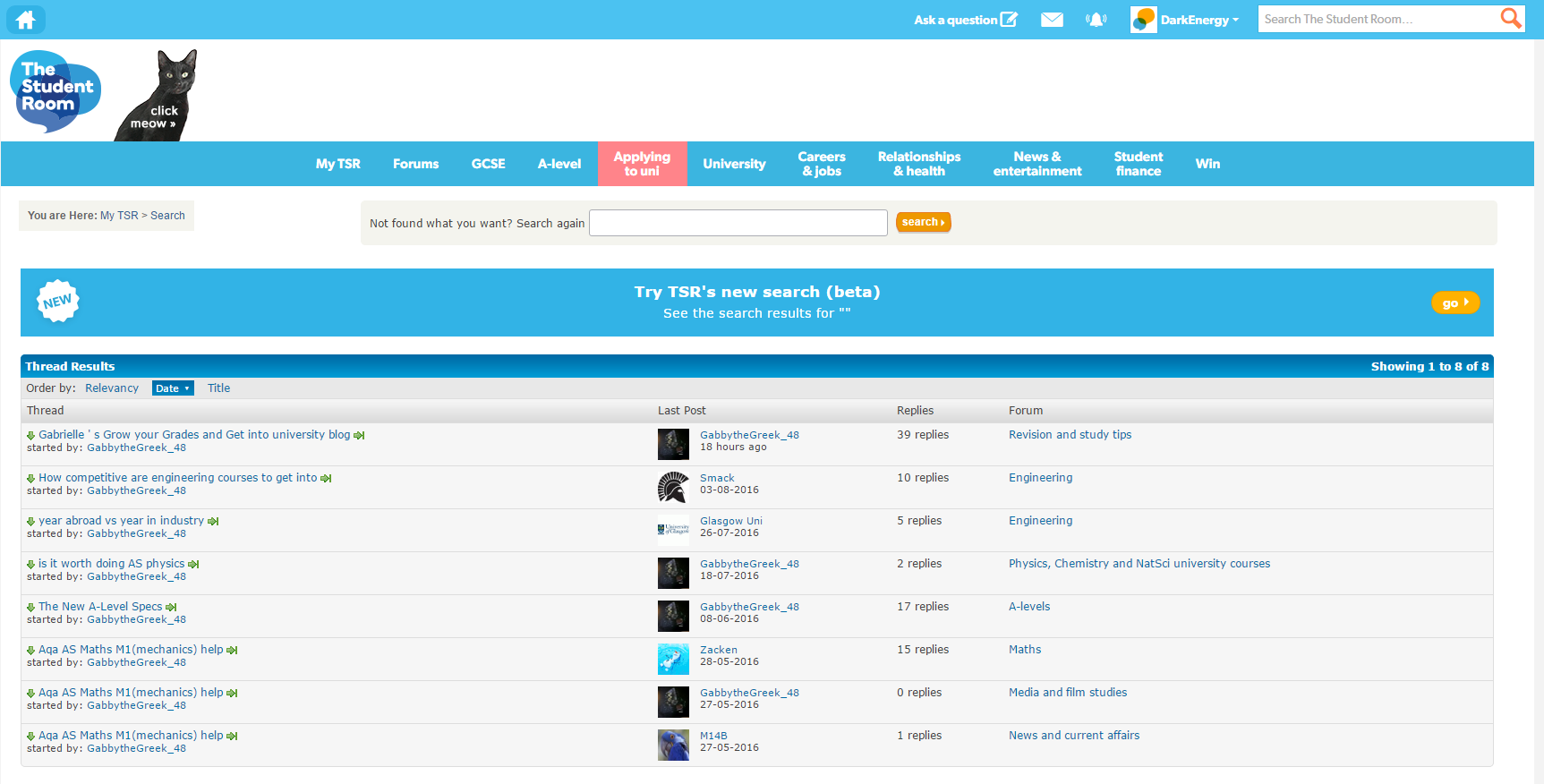This screenshot has height=784, width=1544.
Task: Click the Glasgow Uni avatar image
Action: click(673, 530)
